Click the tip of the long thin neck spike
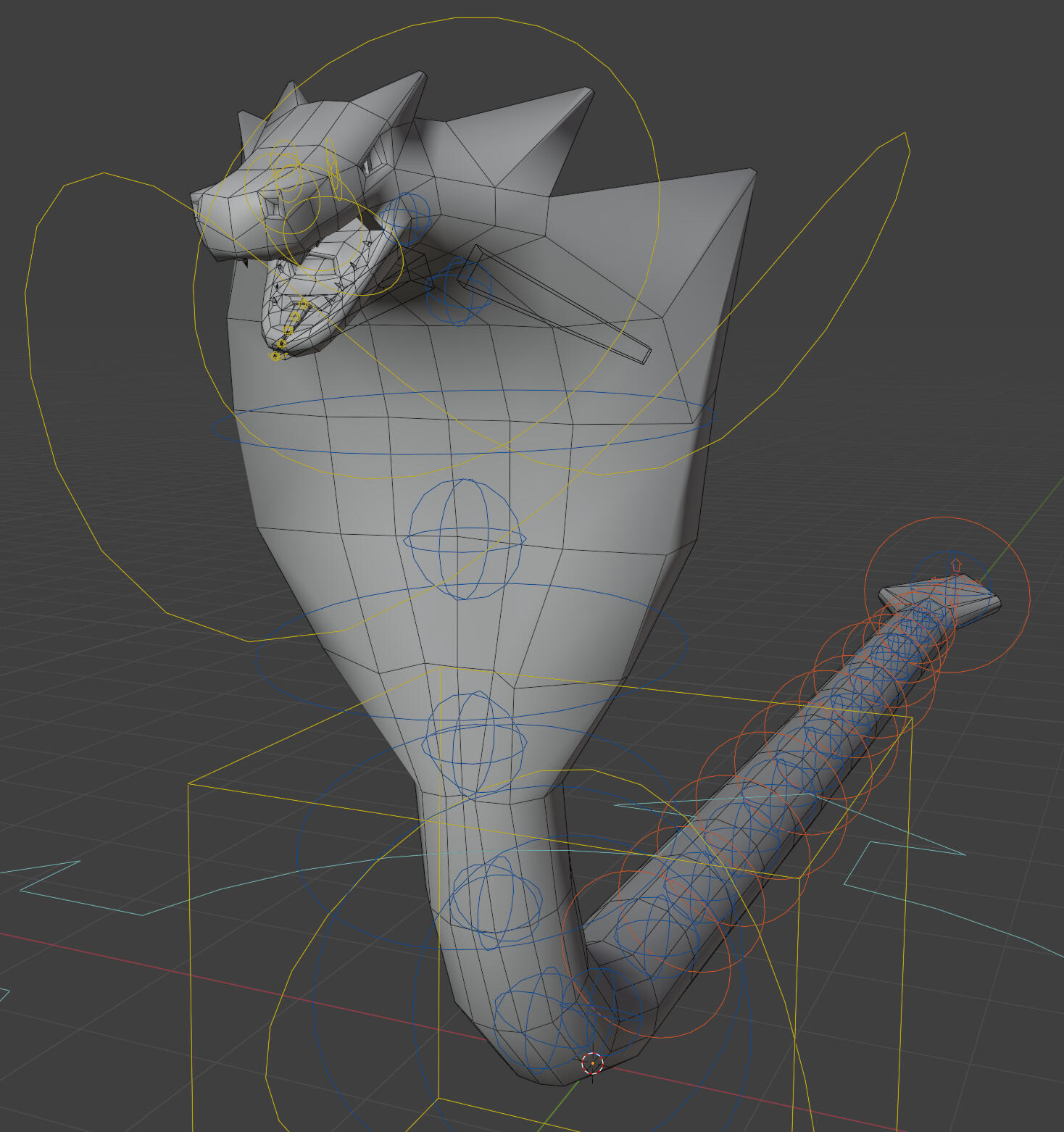 (x=647, y=355)
